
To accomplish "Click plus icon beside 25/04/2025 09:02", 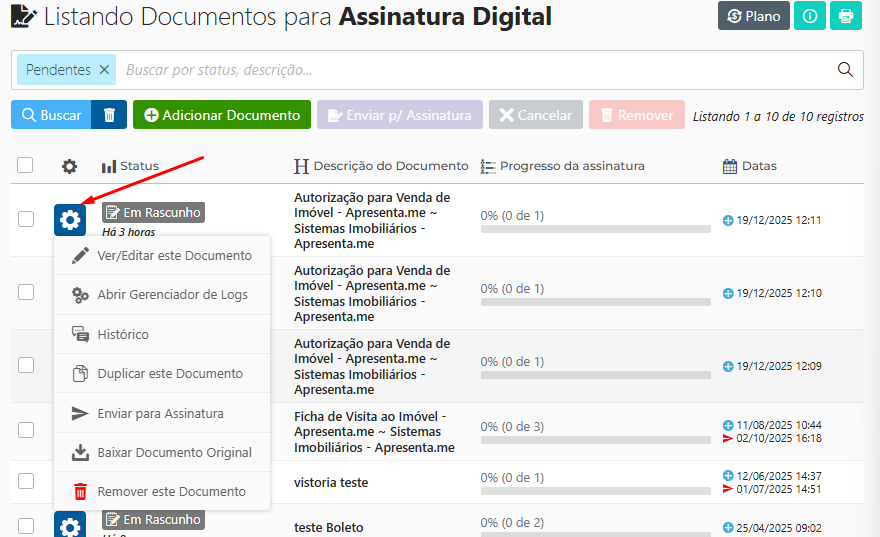I will [728, 527].
